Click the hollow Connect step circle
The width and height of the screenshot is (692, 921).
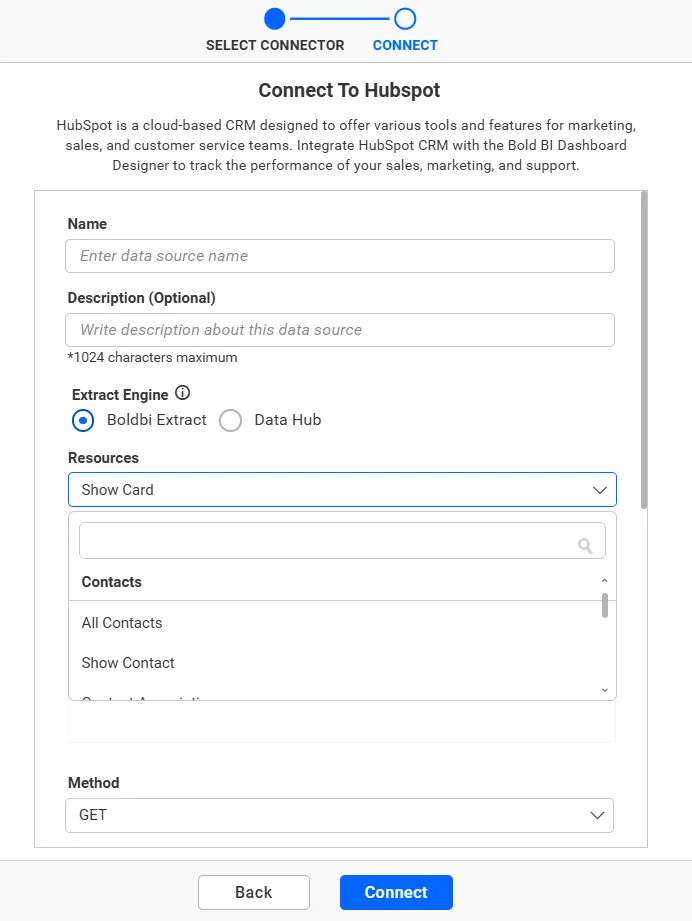(x=405, y=18)
